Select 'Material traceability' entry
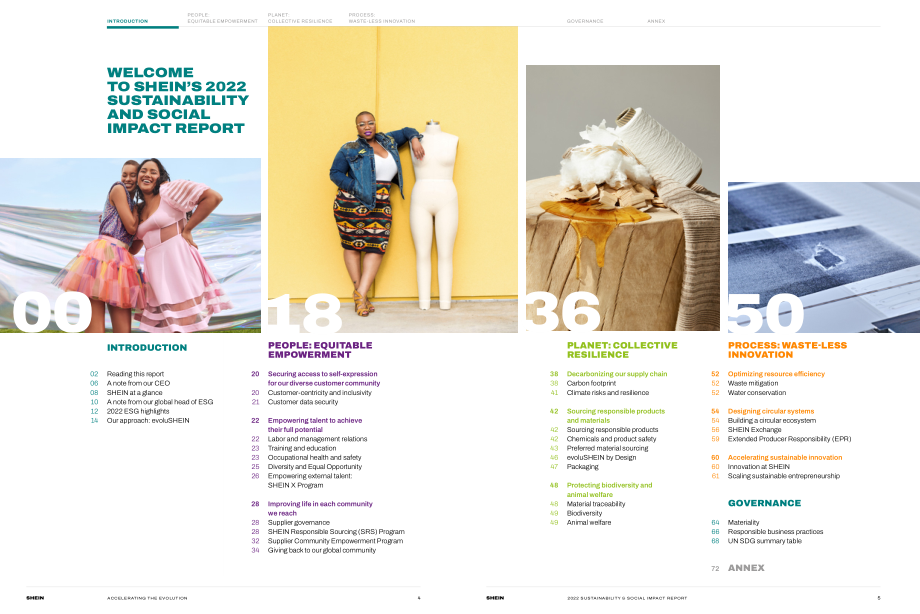 (596, 504)
